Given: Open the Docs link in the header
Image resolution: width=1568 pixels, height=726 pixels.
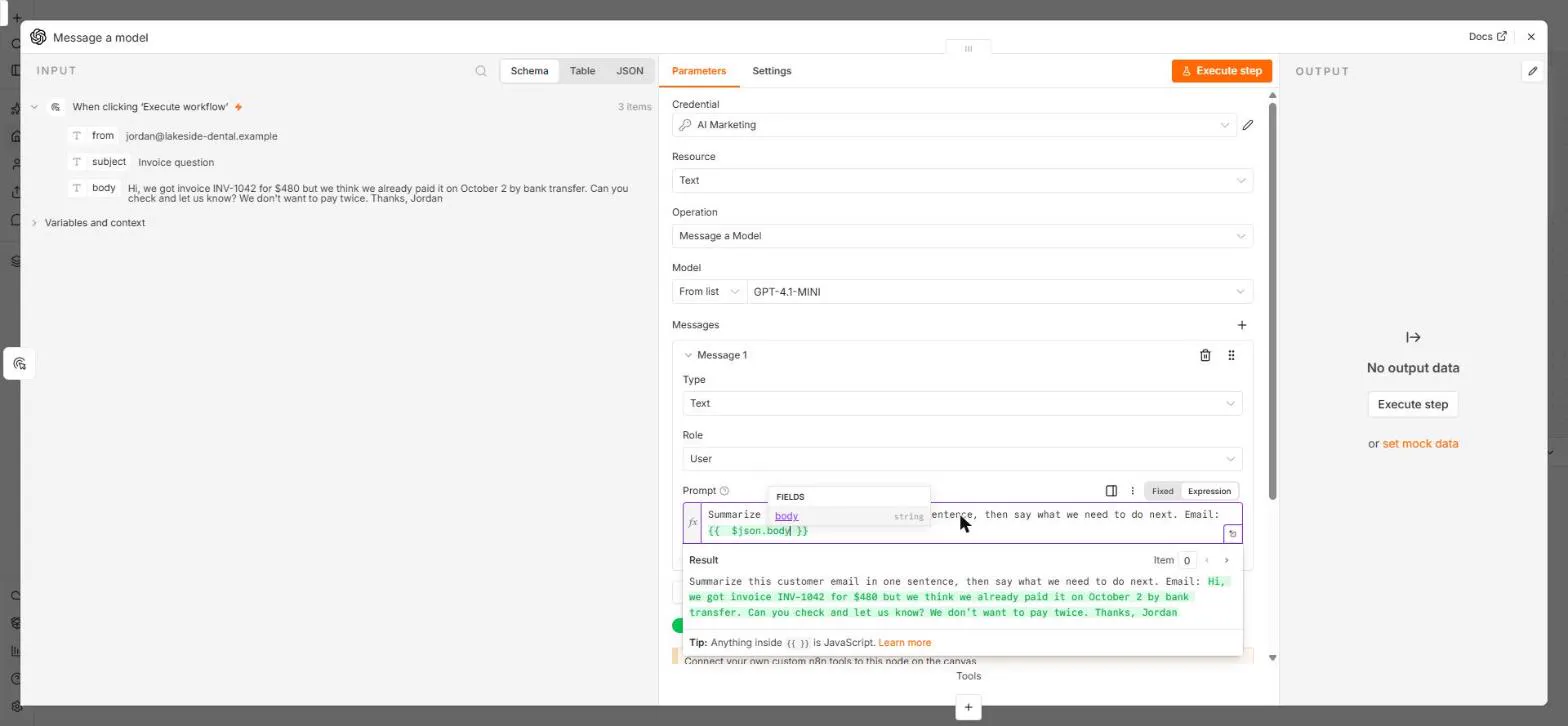Looking at the screenshot, I should point(1487,37).
